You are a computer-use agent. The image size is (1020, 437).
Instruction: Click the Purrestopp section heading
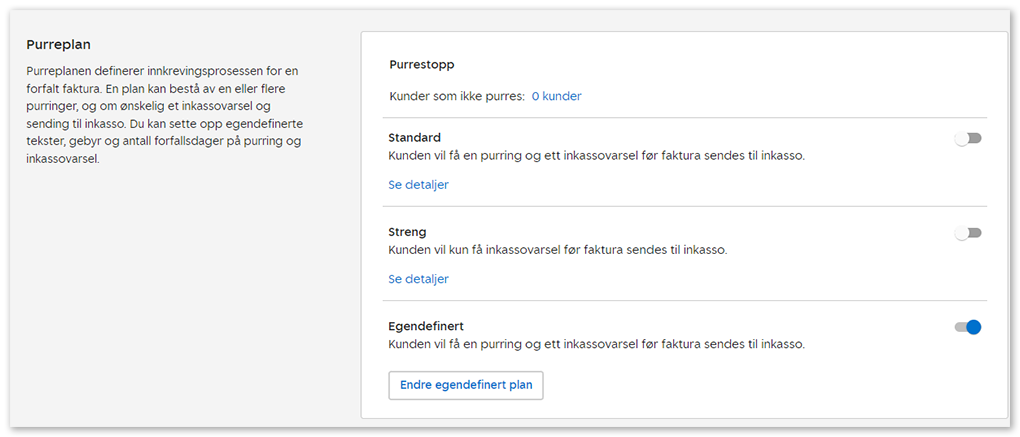click(x=421, y=65)
